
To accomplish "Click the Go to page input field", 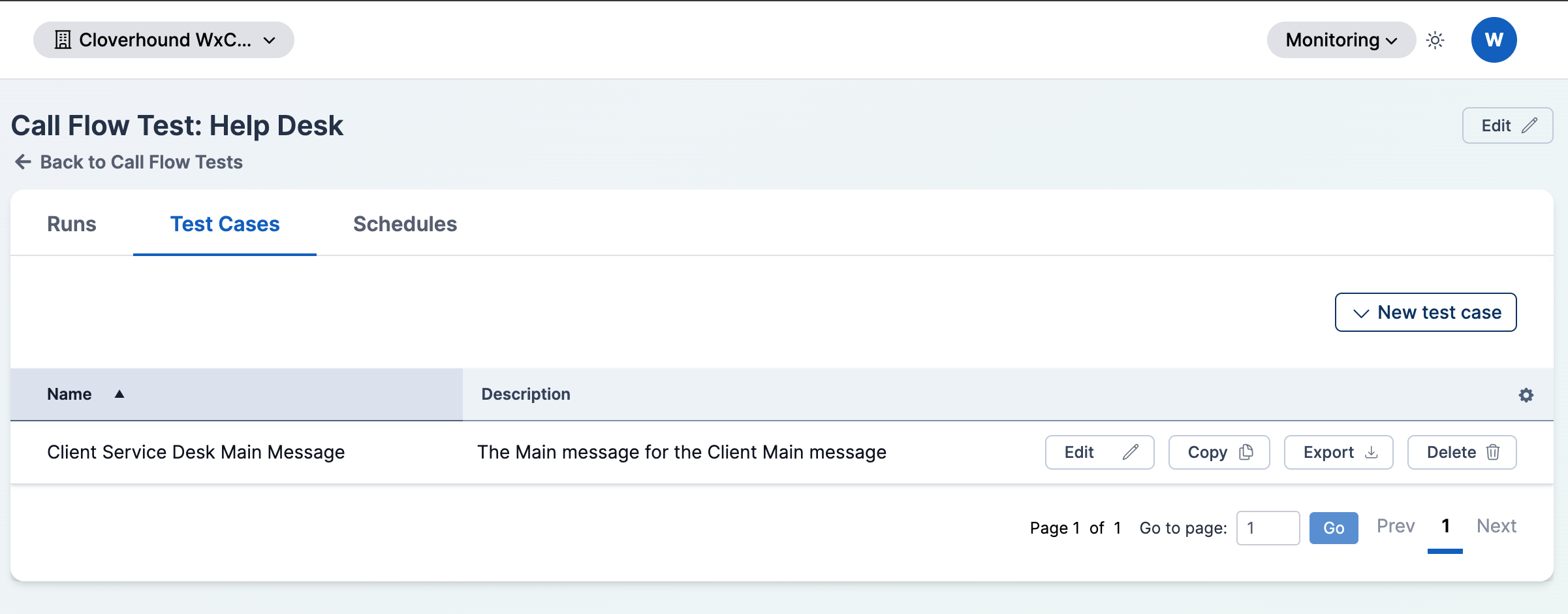I will [1268, 528].
